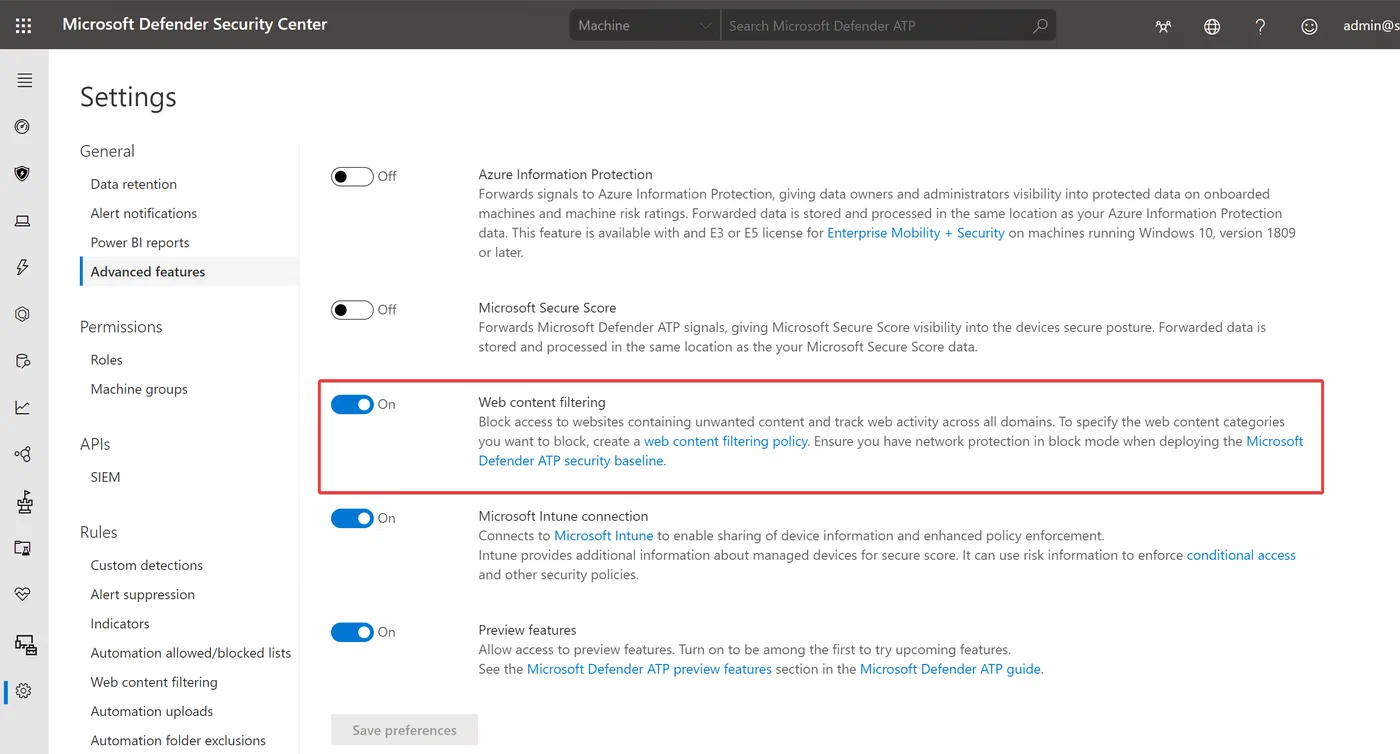Open the globe time zone icon
Image resolution: width=1400 pixels, height=754 pixels.
point(1212,26)
